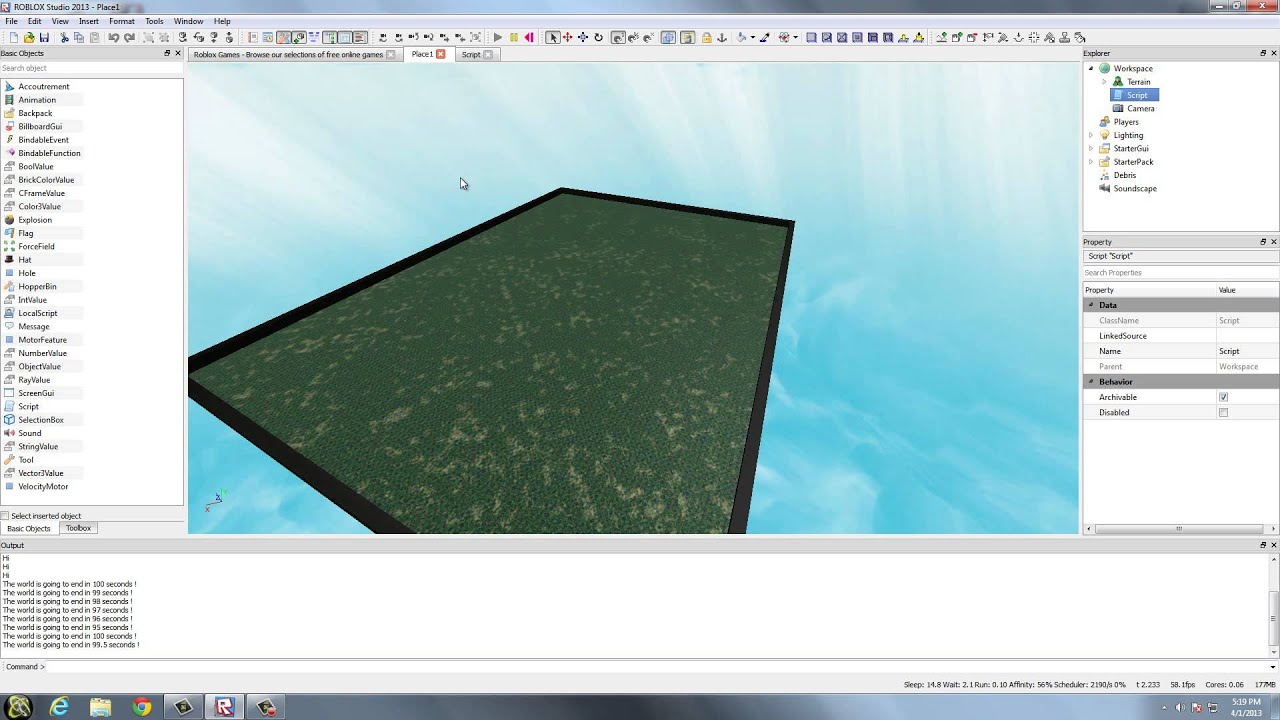
Task: Click the Search Properties field
Action: click(x=1180, y=273)
